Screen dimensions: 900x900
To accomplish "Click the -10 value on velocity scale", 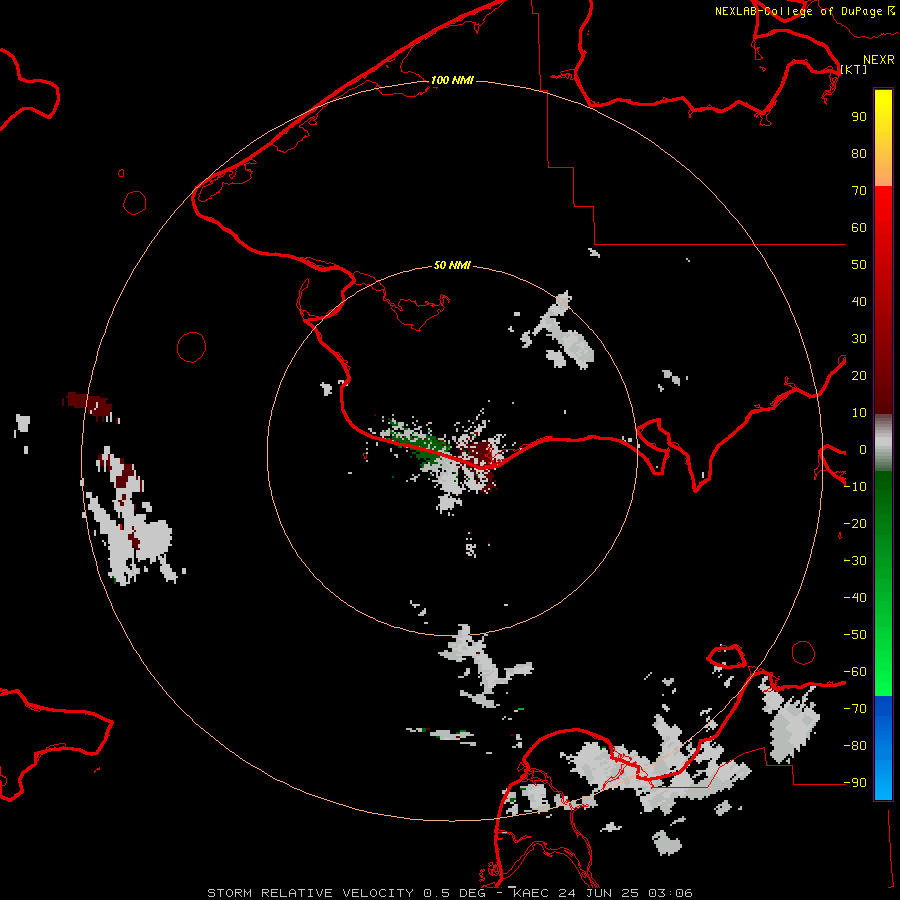I will pos(855,487).
